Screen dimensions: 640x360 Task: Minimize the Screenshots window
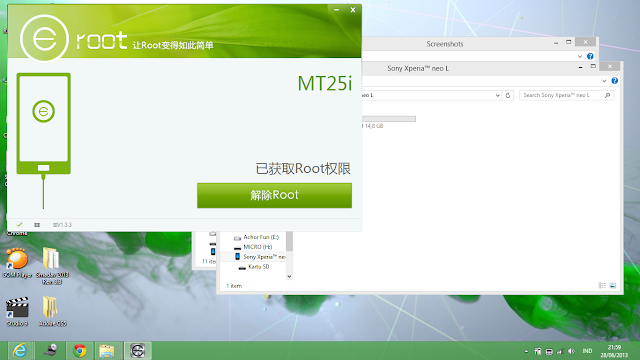[x=556, y=42]
